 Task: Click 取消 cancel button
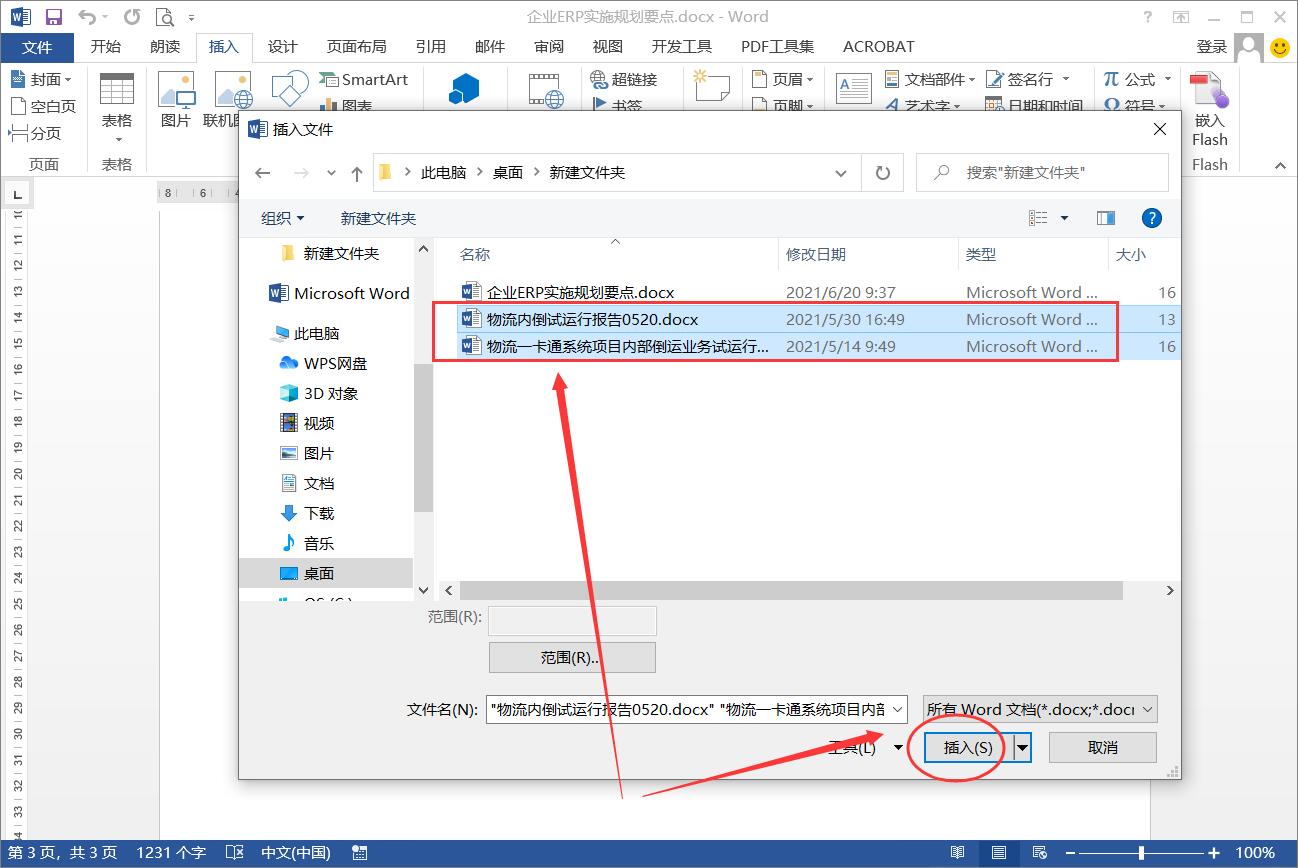point(1102,747)
